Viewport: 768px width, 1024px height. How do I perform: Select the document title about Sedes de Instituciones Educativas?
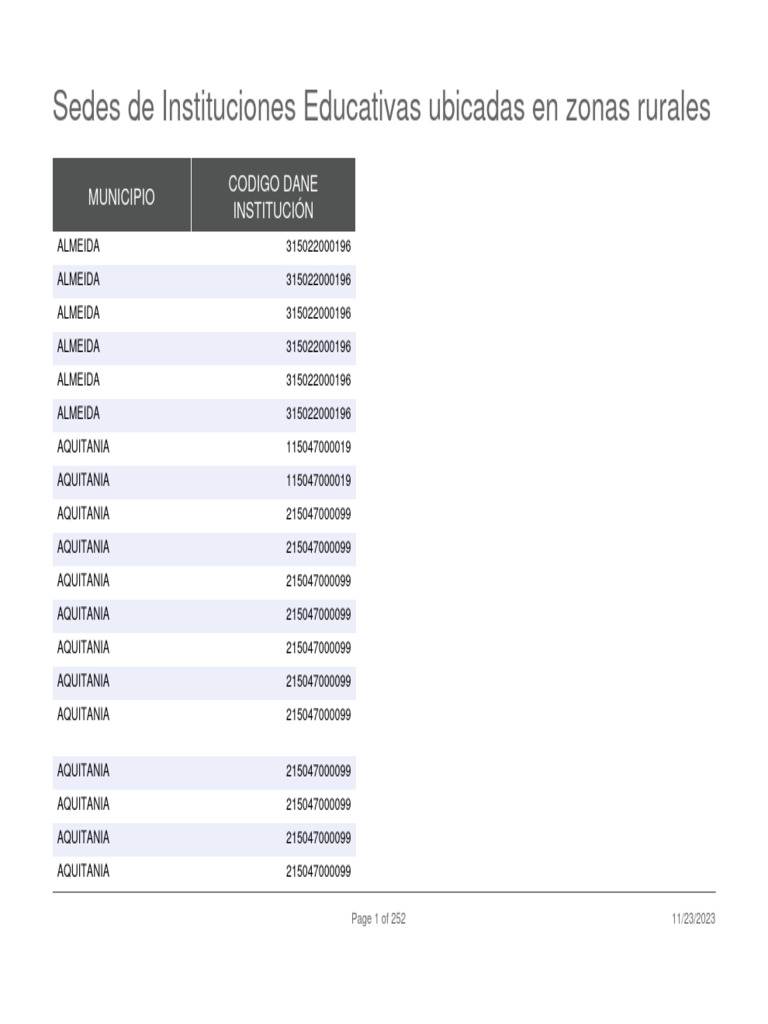[381, 107]
